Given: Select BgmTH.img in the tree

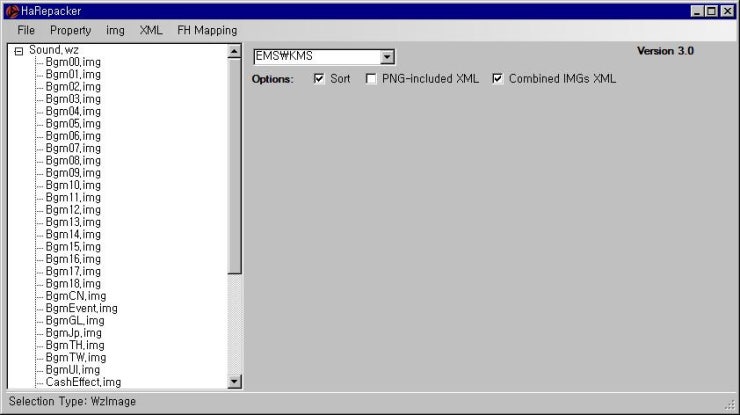Looking at the screenshot, I should [x=75, y=345].
